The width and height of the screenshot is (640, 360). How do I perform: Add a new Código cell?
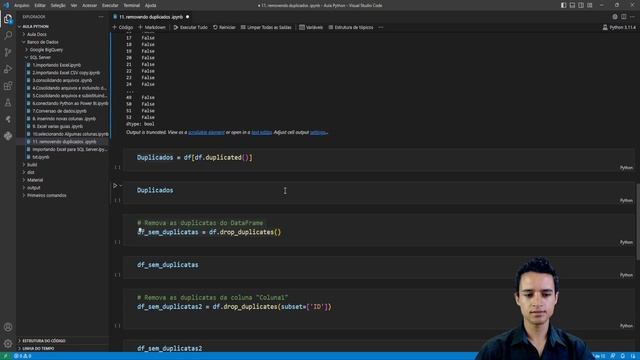point(123,27)
